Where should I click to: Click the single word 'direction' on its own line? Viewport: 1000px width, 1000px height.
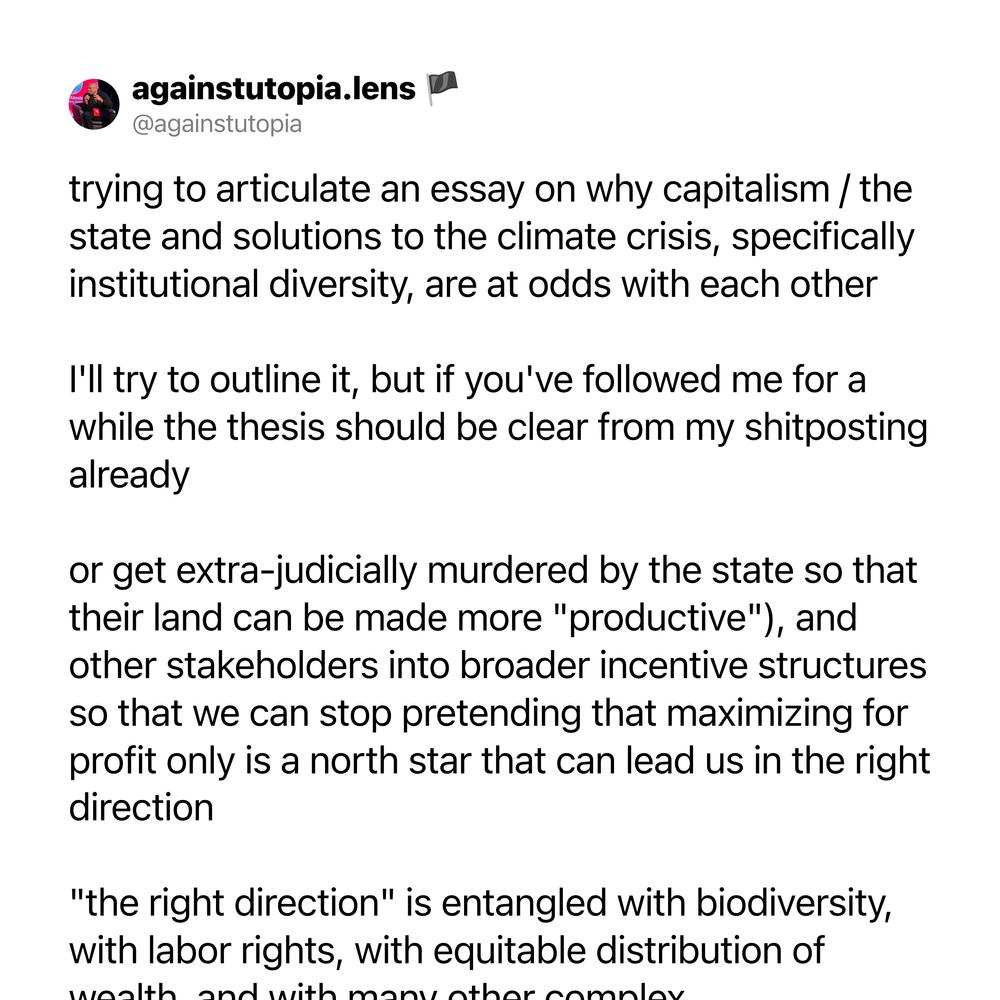pos(141,808)
